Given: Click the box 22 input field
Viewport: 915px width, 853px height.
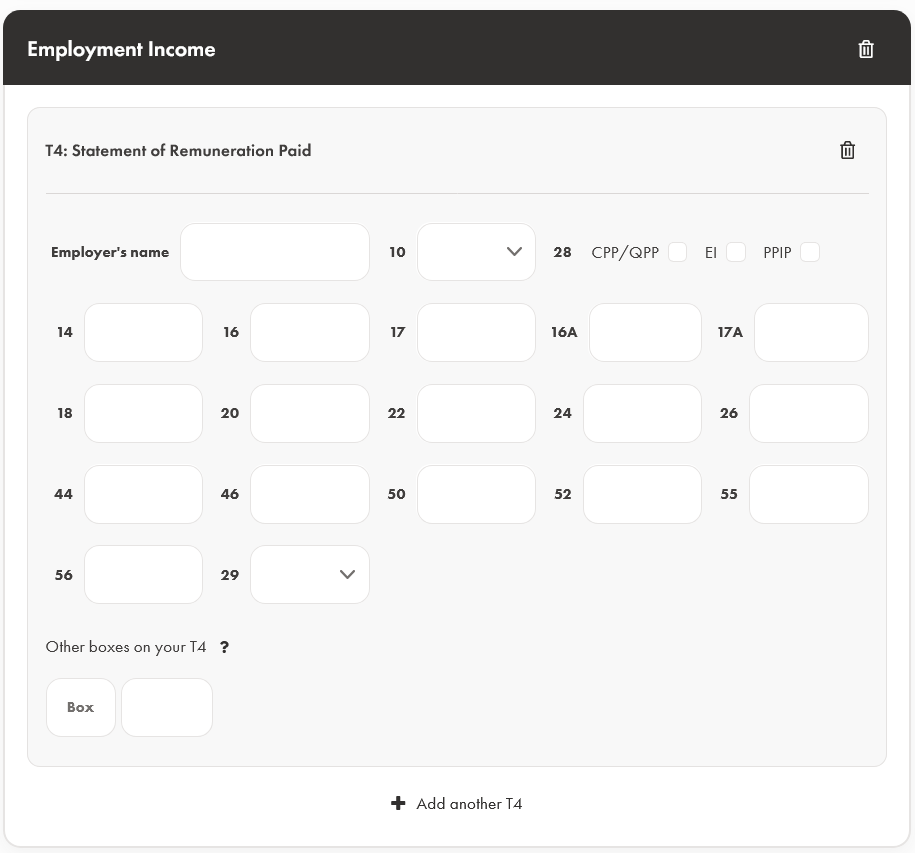Looking at the screenshot, I should [476, 413].
